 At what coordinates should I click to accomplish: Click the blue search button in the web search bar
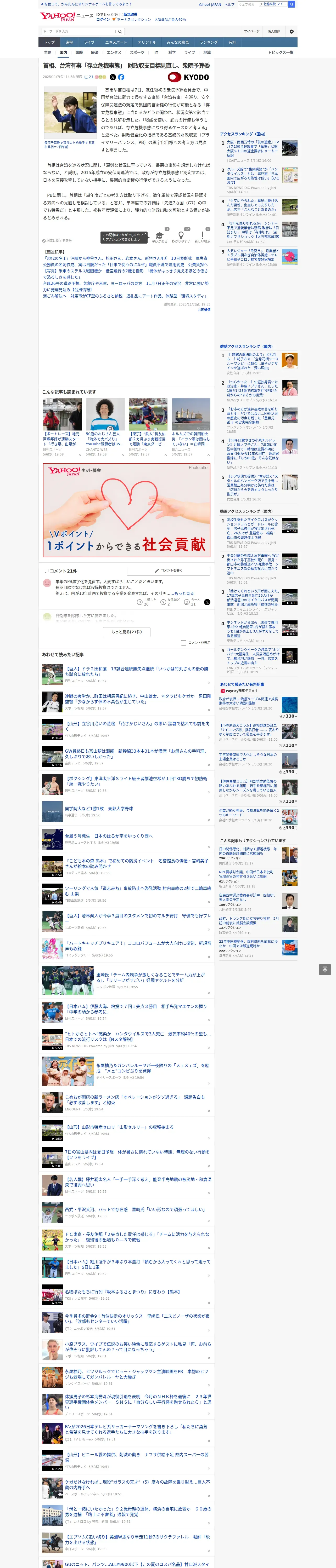tap(292, 4)
